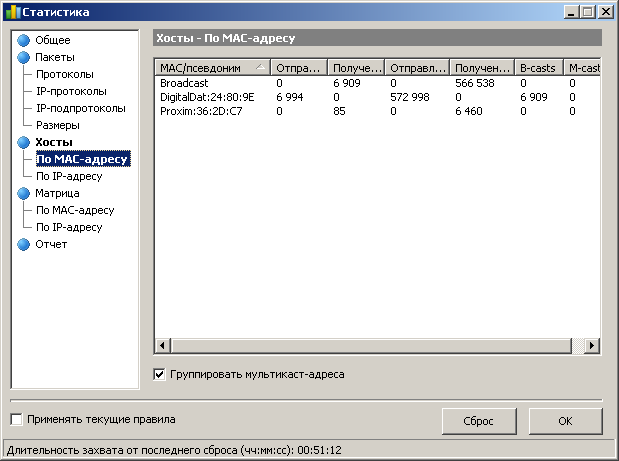
Task: Sort by second Отправл... column header
Action: point(417,68)
